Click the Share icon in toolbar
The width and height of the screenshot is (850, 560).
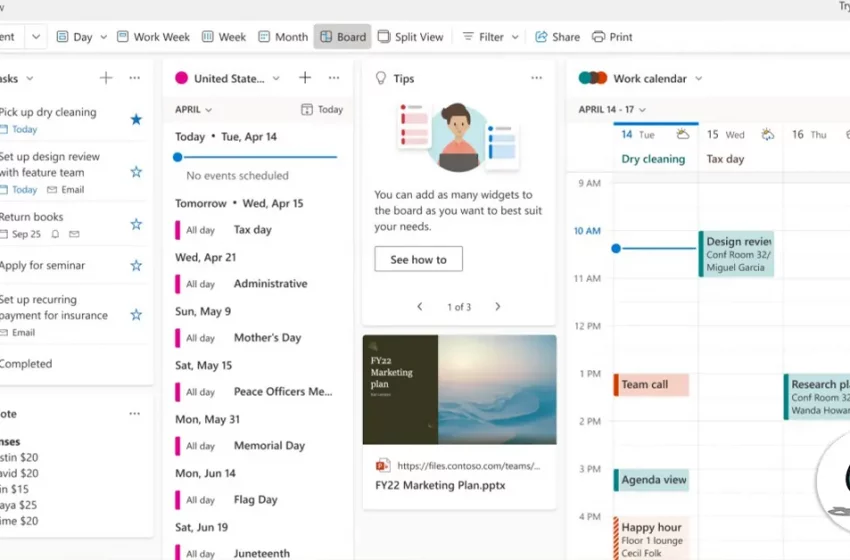[x=542, y=37]
